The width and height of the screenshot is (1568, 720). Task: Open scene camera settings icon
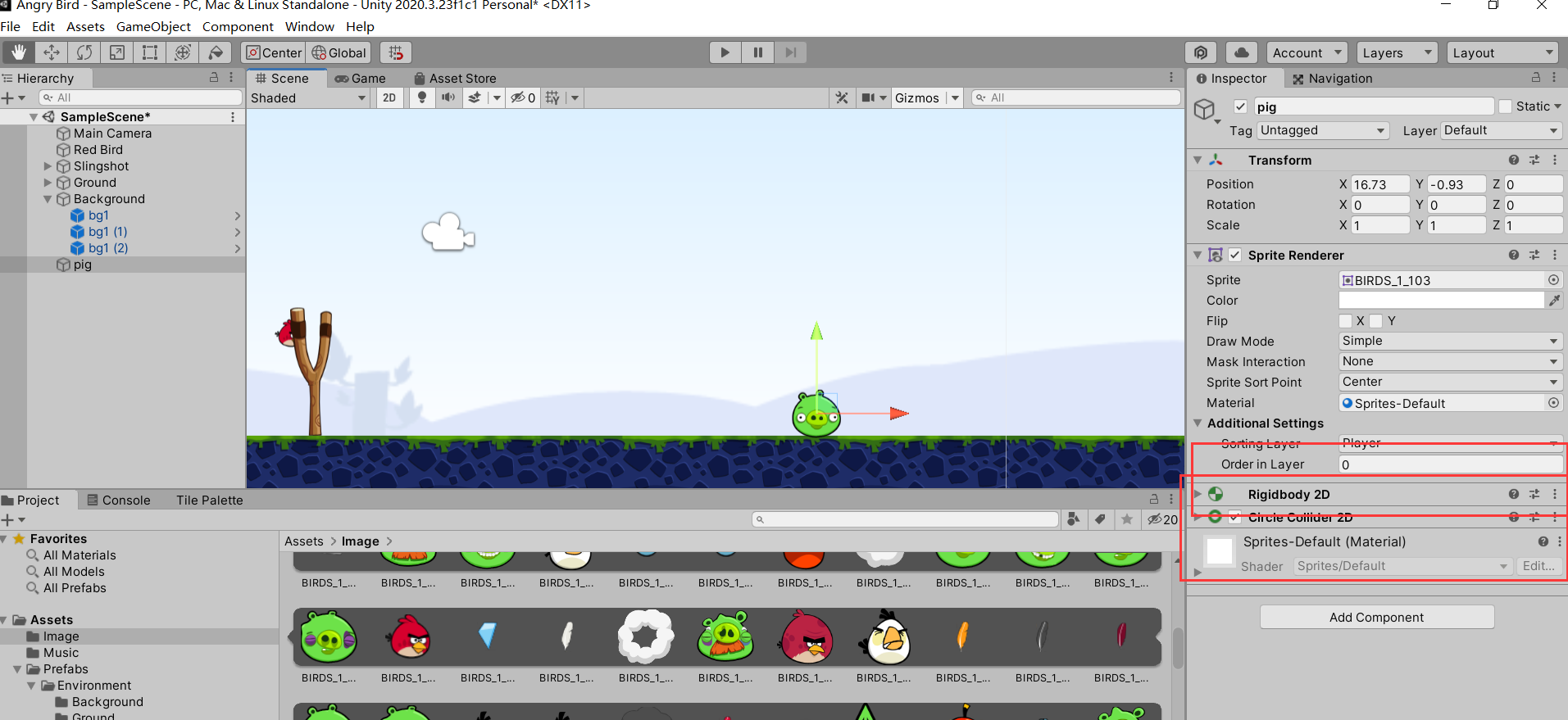click(x=869, y=97)
